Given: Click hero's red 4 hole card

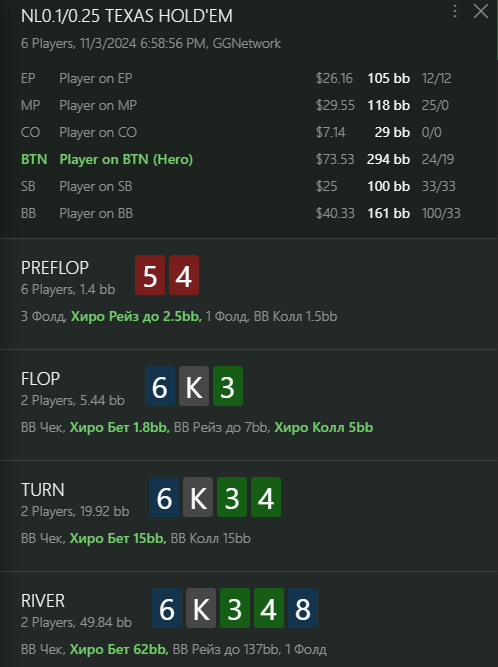Looking at the screenshot, I should point(184,275).
